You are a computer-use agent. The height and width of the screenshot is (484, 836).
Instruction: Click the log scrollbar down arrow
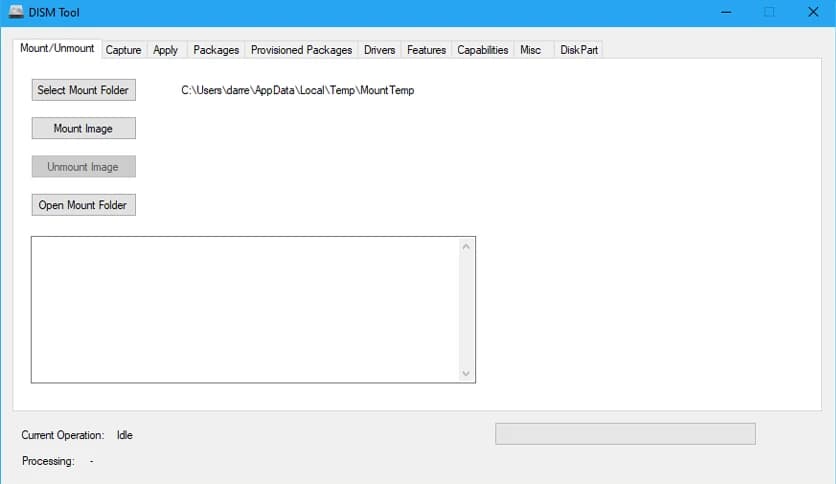click(466, 373)
